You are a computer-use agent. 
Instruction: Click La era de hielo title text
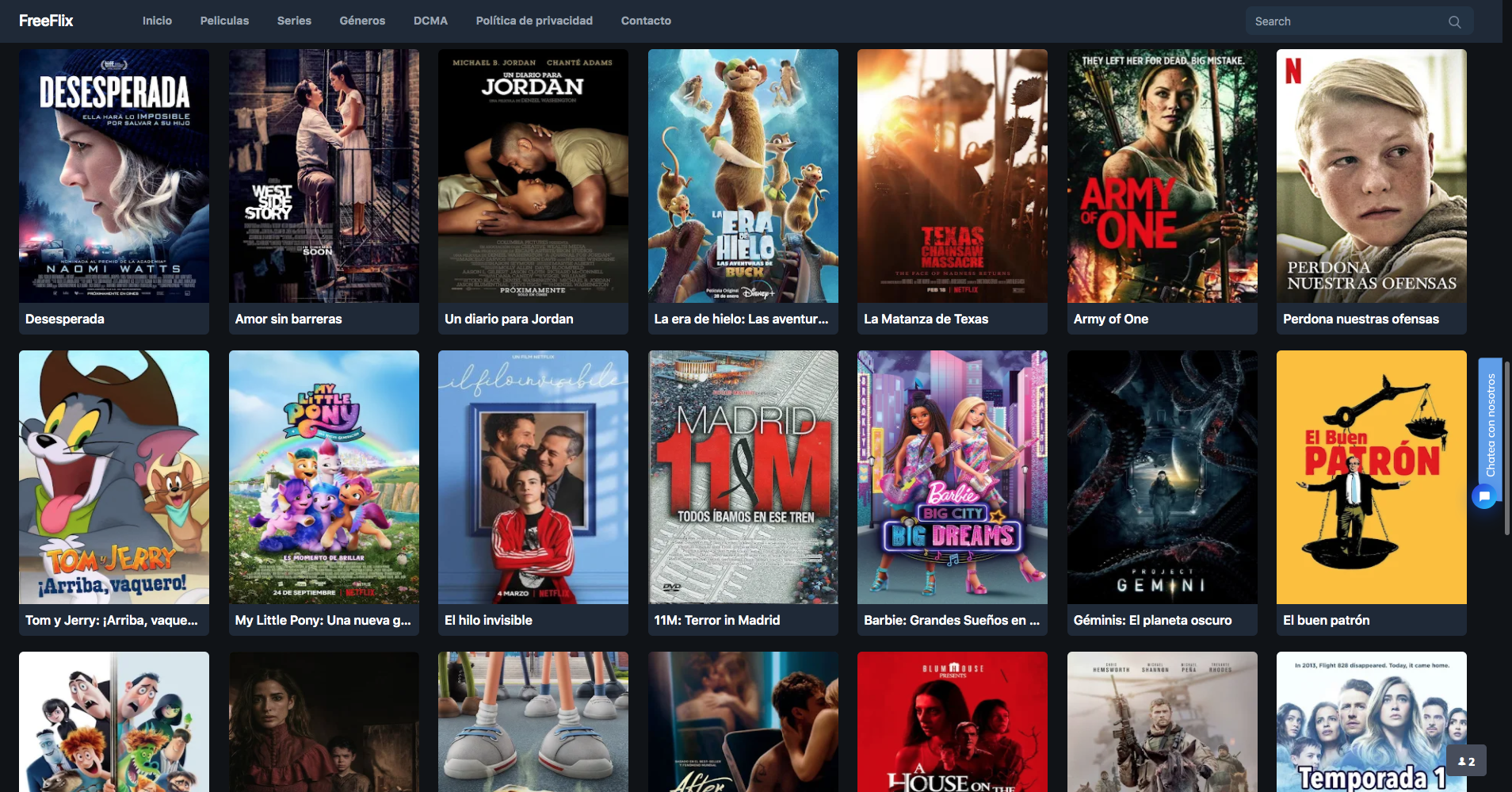[x=741, y=319]
